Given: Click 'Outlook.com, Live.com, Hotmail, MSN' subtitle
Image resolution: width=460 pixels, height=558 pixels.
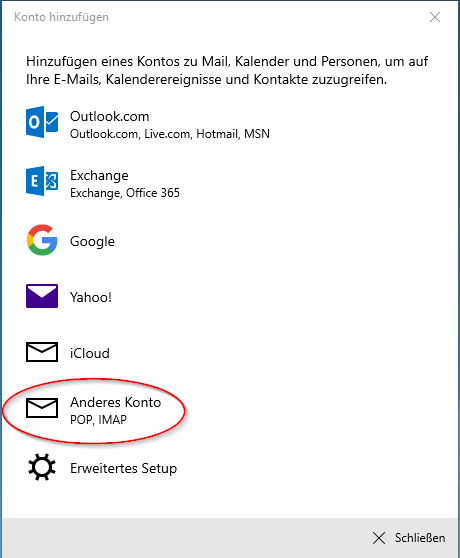Looking at the screenshot, I should pos(170,134).
